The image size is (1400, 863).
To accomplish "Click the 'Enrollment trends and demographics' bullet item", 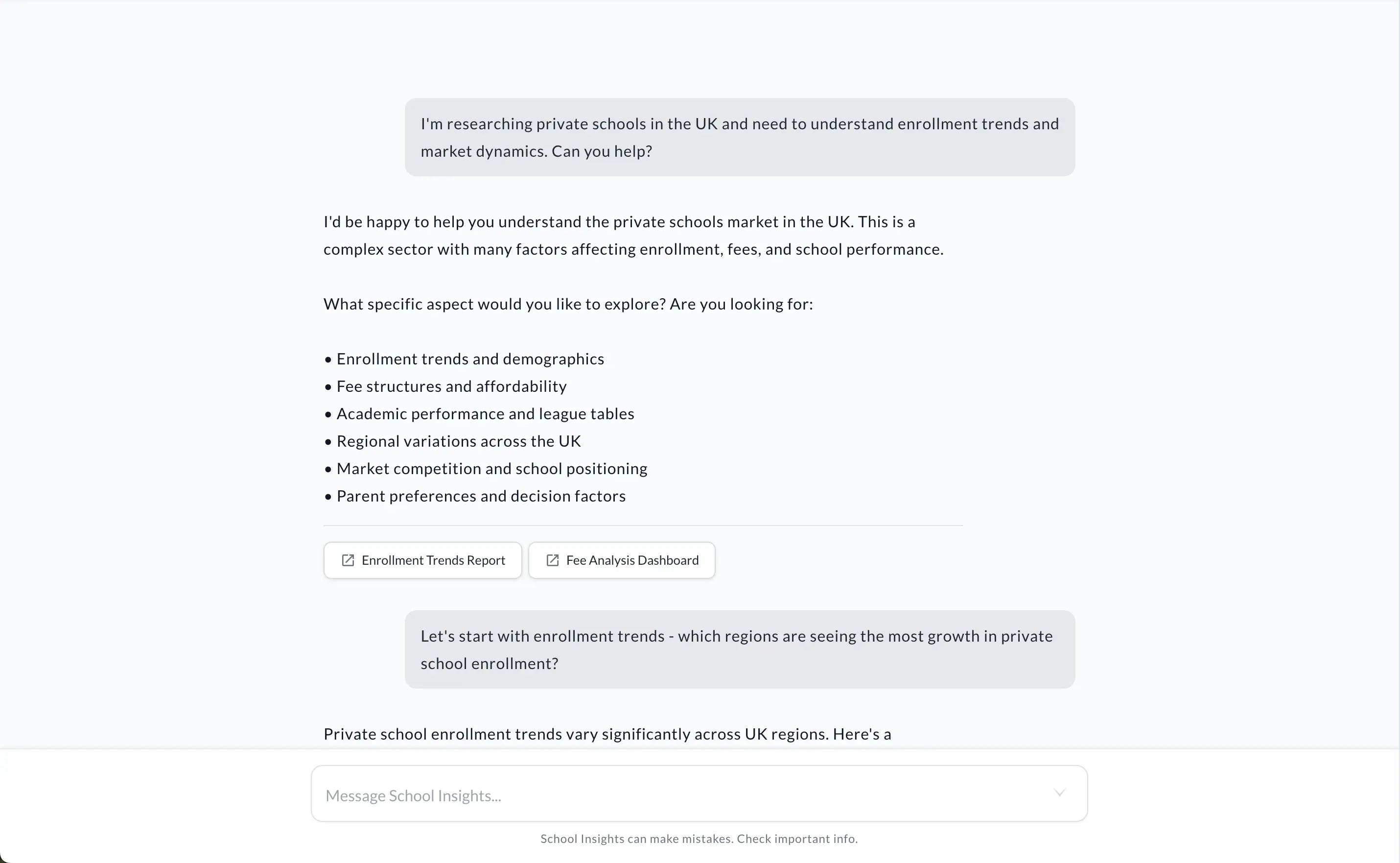I will pyautogui.click(x=469, y=359).
